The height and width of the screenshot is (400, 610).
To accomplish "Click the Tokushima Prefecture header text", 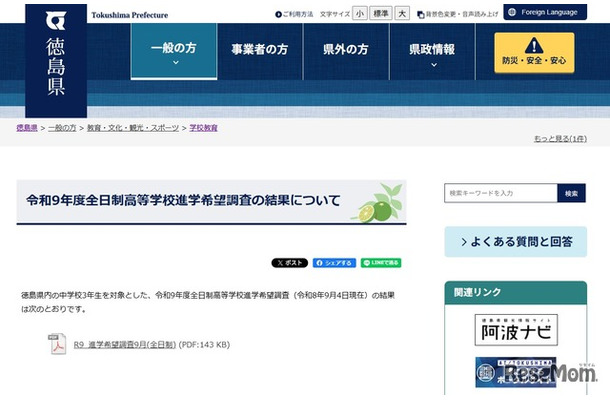I will tap(130, 15).
